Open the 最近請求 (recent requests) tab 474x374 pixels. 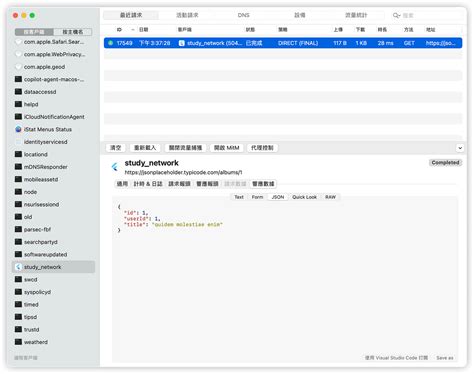point(131,15)
